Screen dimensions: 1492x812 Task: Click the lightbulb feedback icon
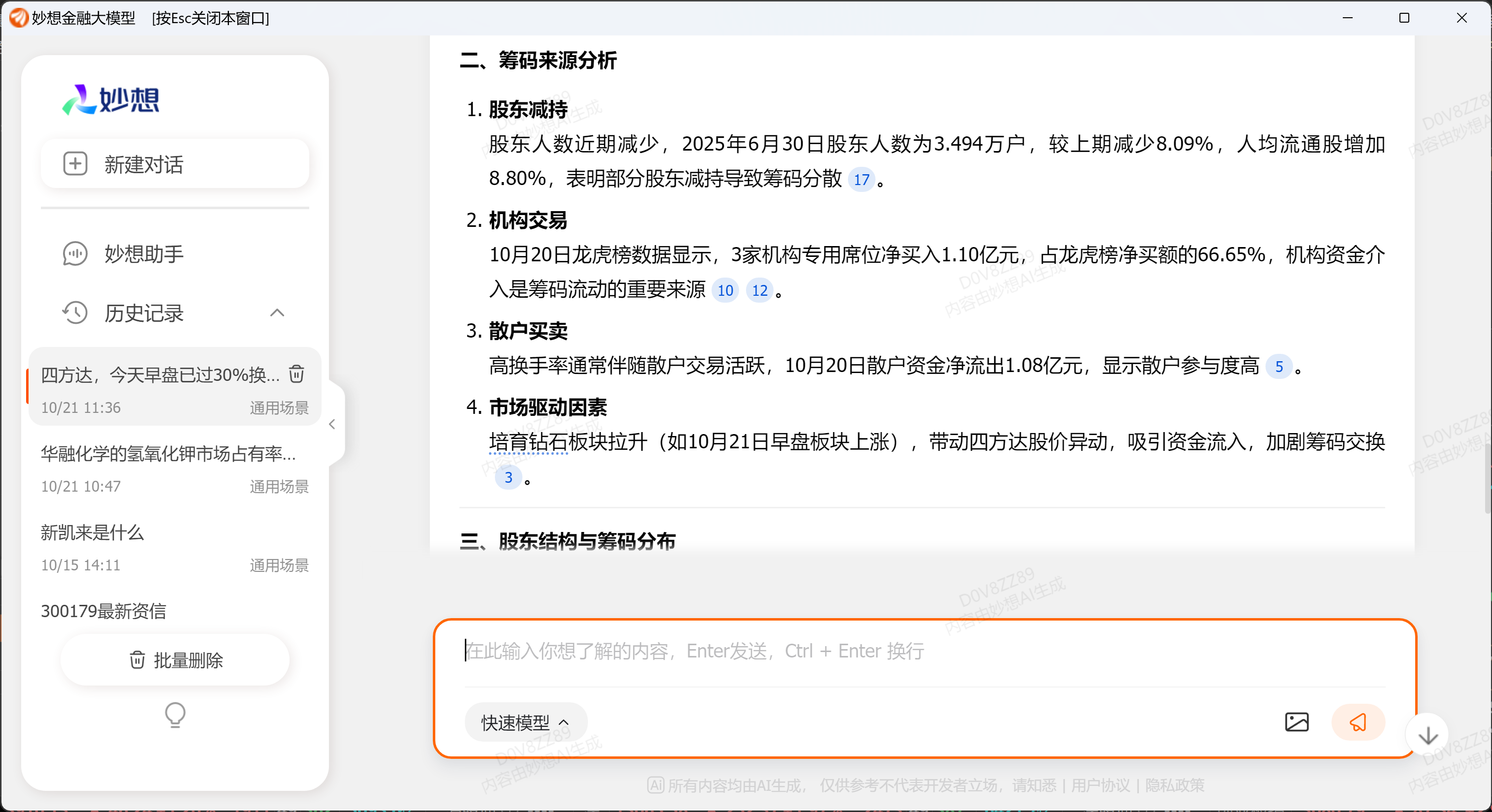pos(175,715)
